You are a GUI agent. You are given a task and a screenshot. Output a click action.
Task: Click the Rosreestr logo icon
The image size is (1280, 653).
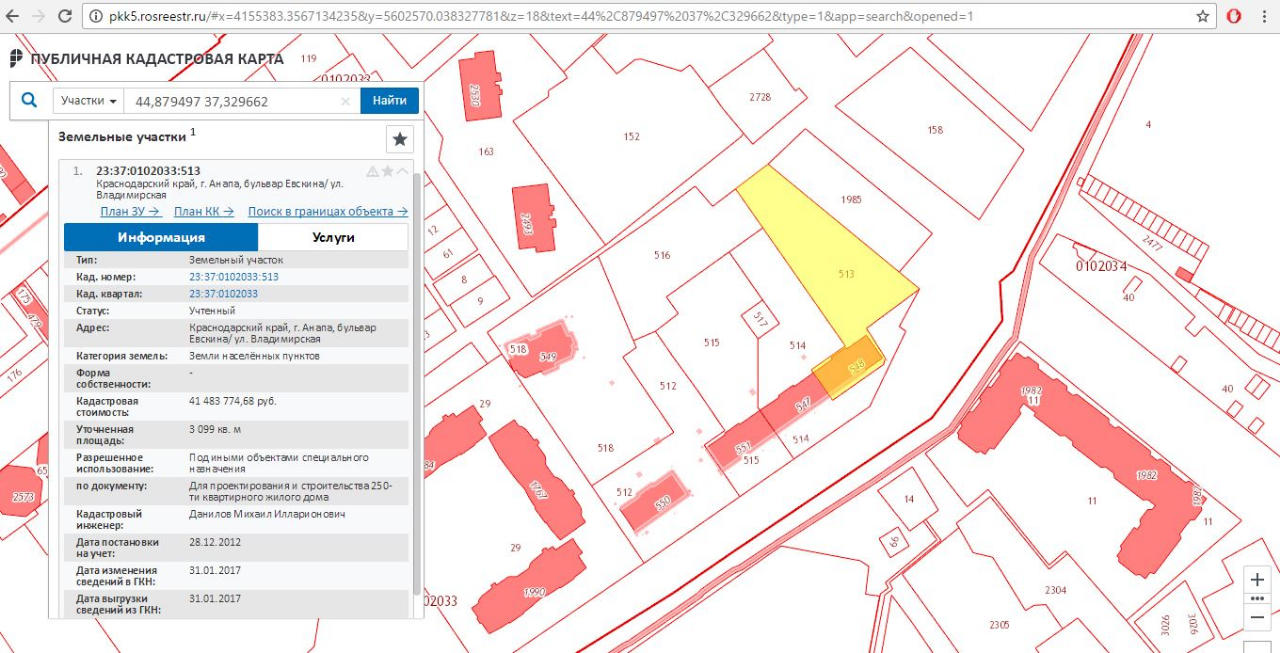click(16, 59)
